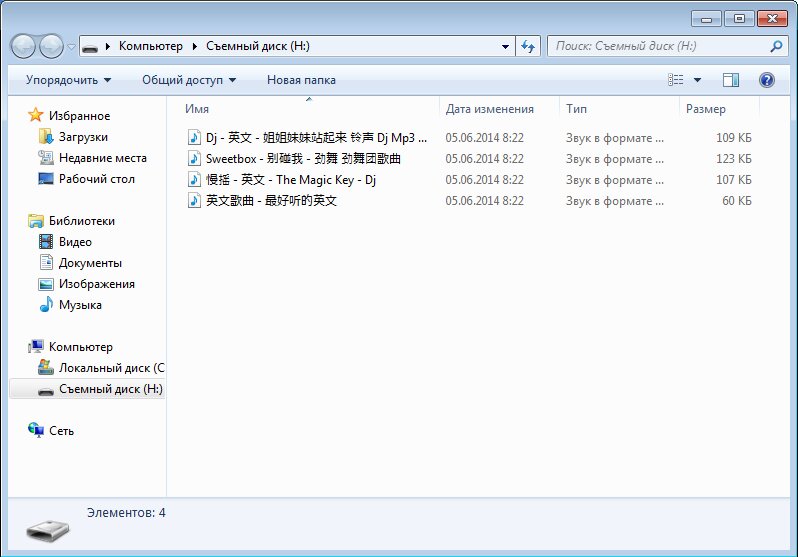
Task: Click the refresh button beside address bar
Action: tap(528, 47)
